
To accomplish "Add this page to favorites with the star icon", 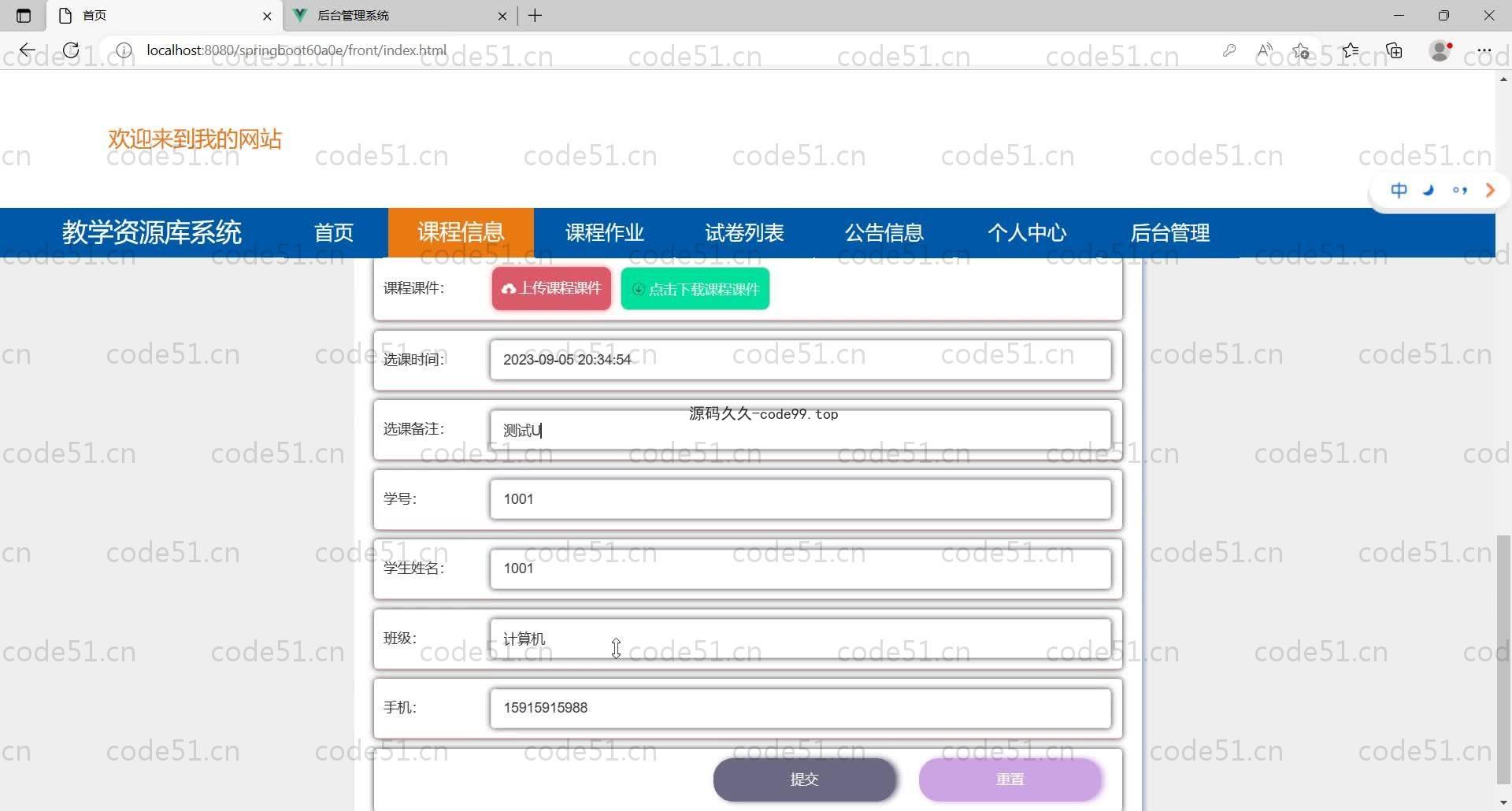I will 1301,50.
